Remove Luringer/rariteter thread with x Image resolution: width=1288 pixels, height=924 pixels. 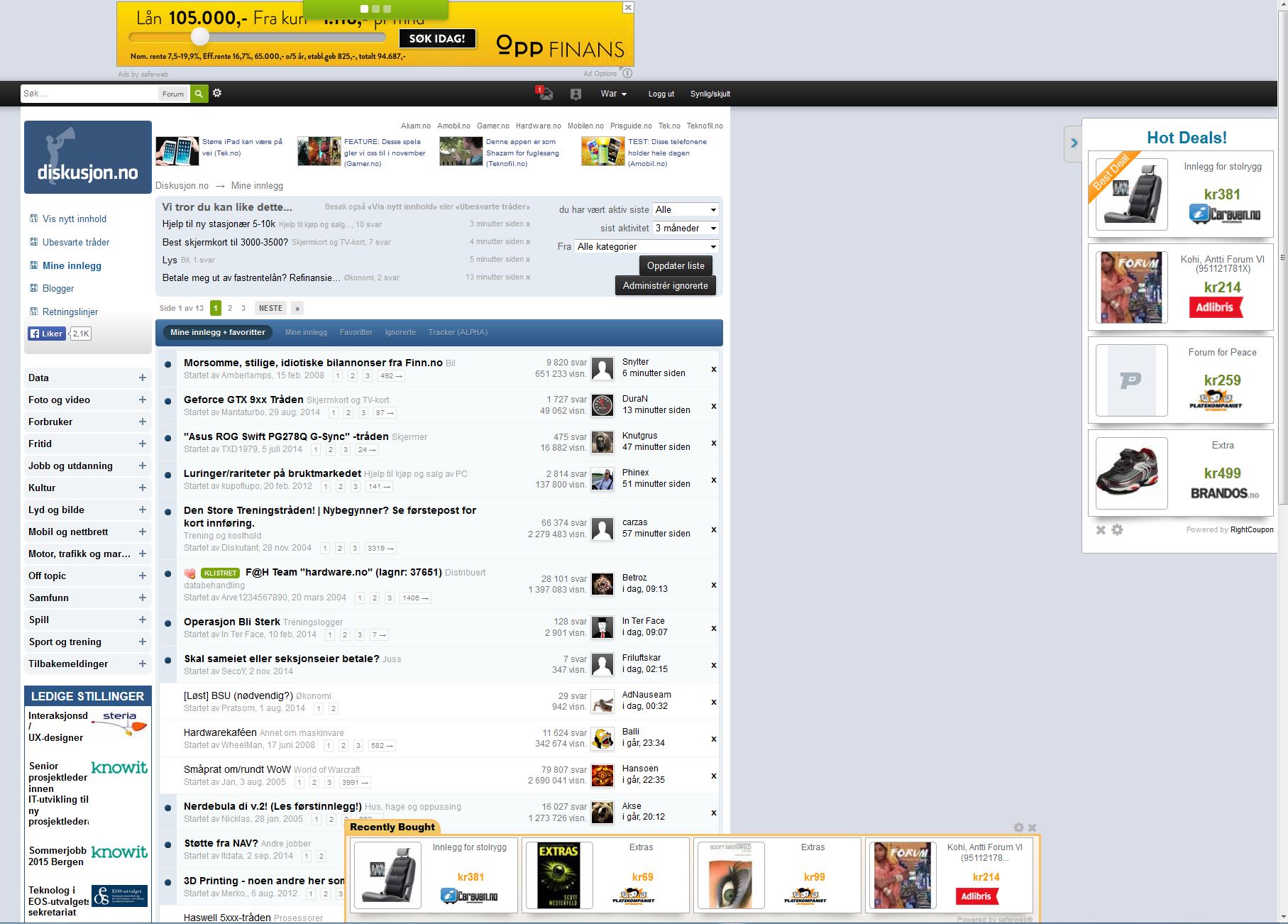[x=714, y=480]
